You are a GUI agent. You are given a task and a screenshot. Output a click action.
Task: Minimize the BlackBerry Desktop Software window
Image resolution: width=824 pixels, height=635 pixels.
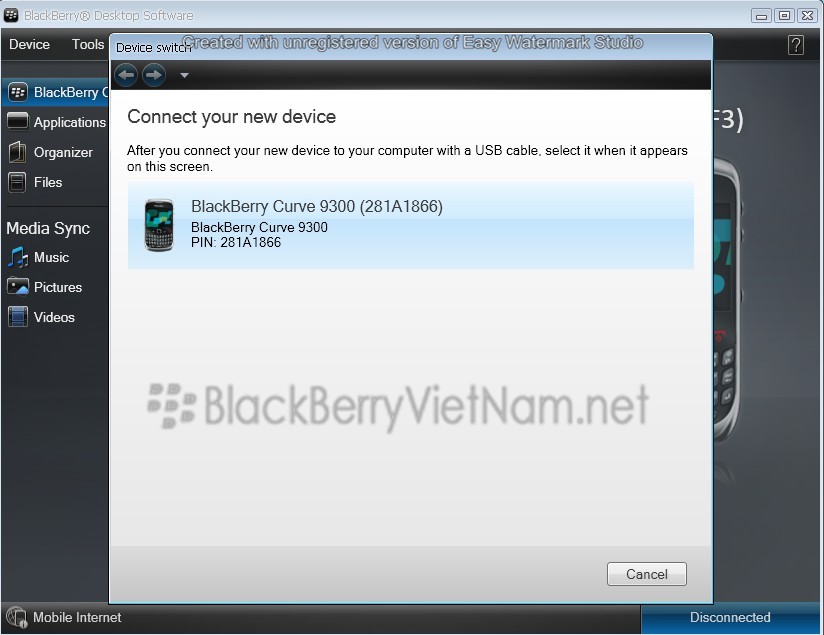click(x=761, y=16)
